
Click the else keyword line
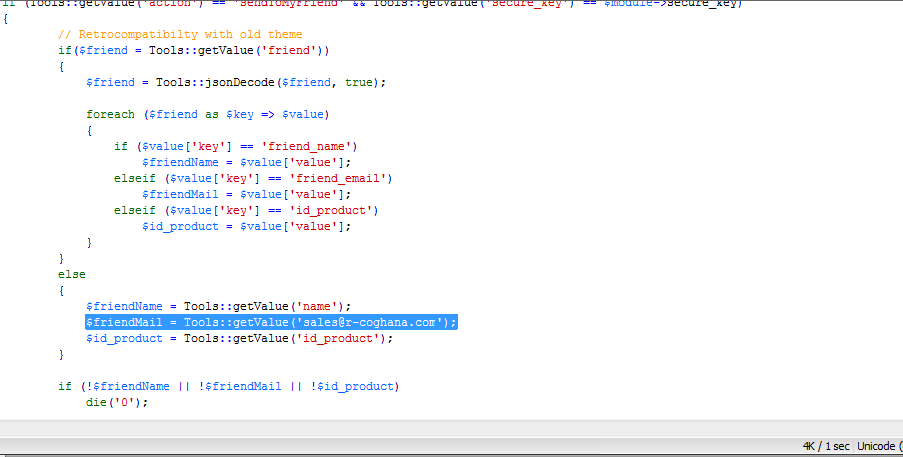tap(71, 275)
